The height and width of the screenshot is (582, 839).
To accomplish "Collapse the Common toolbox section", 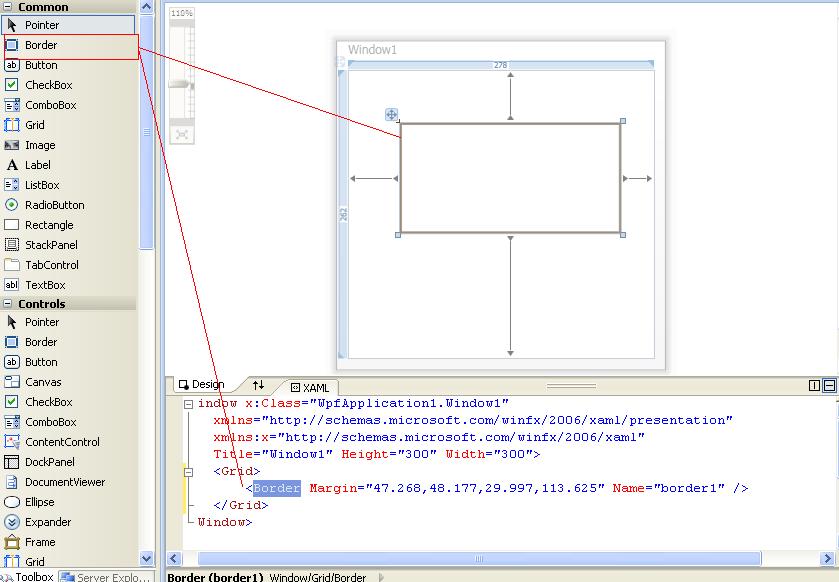I will (x=8, y=6).
